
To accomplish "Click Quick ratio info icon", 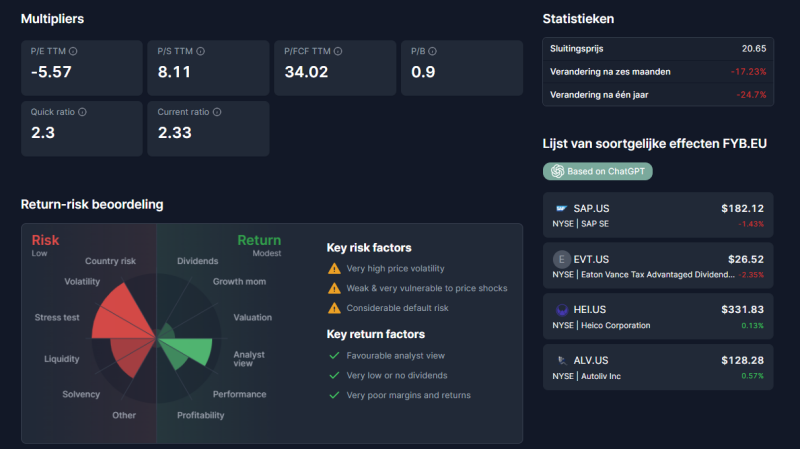I will [x=82, y=112].
